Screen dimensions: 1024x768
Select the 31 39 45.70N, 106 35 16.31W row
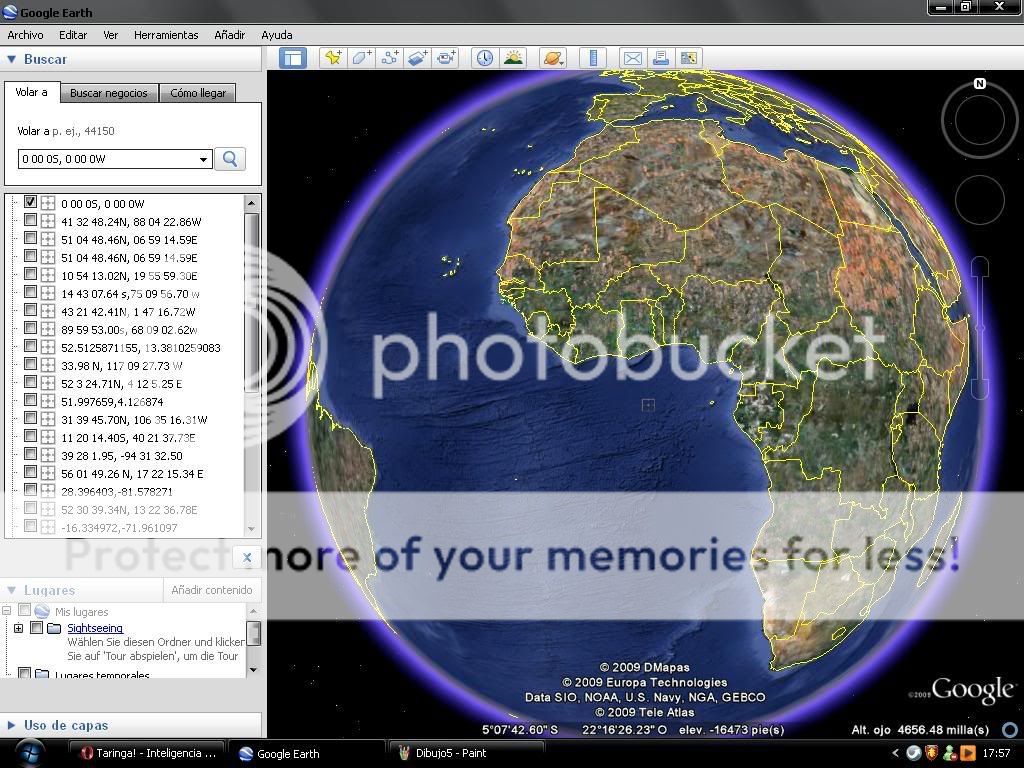(x=134, y=419)
